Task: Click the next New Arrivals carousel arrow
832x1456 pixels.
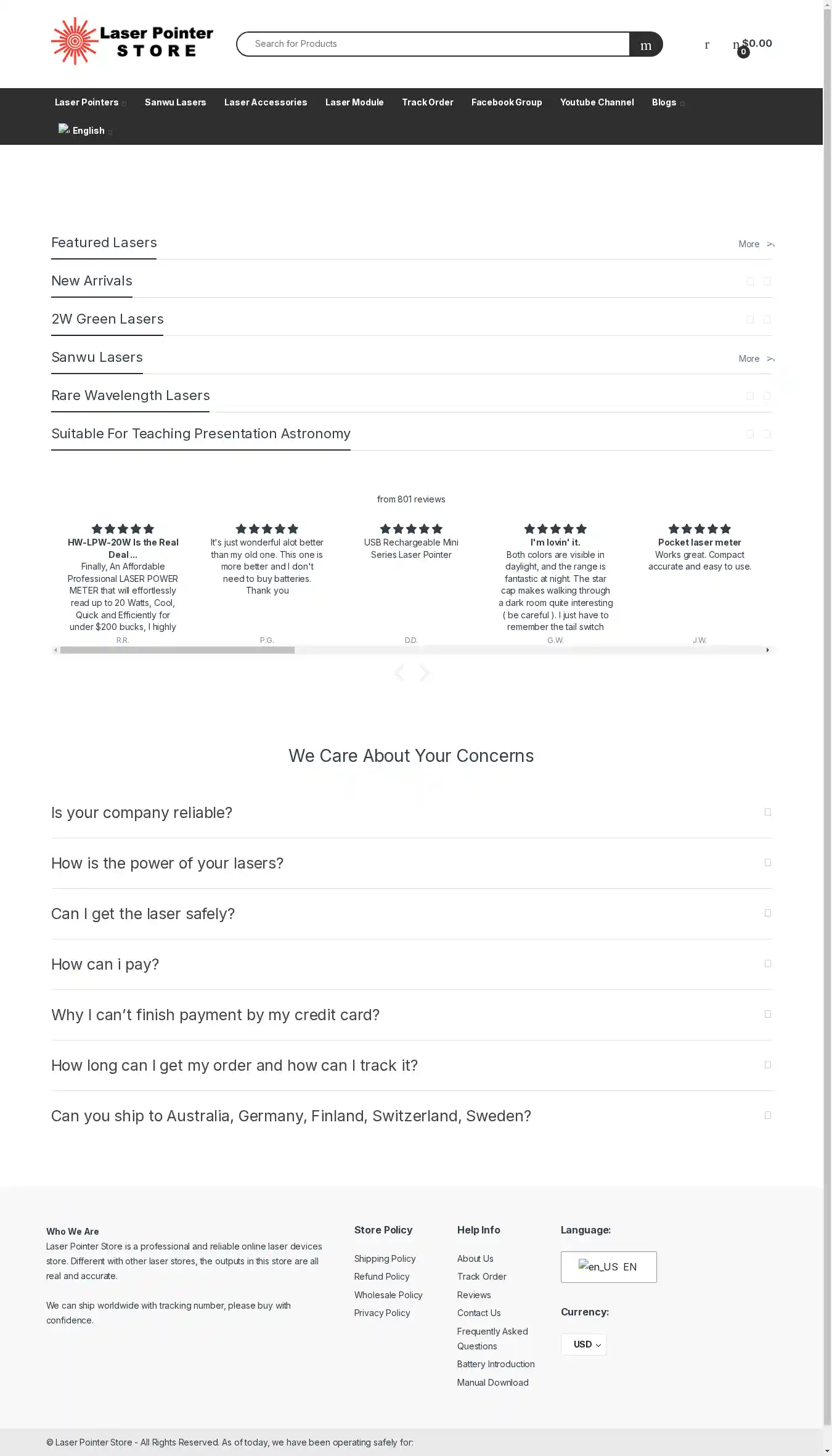Action: (x=767, y=282)
